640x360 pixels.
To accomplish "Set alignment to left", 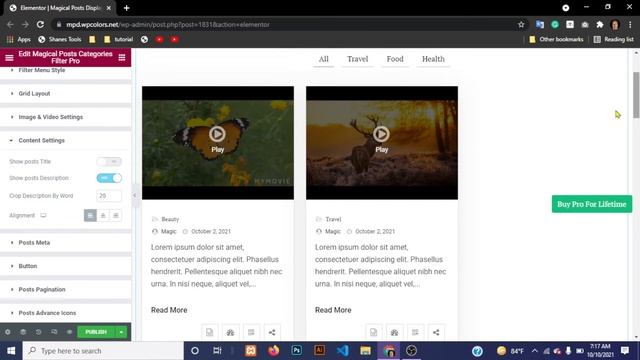I will (x=90, y=215).
